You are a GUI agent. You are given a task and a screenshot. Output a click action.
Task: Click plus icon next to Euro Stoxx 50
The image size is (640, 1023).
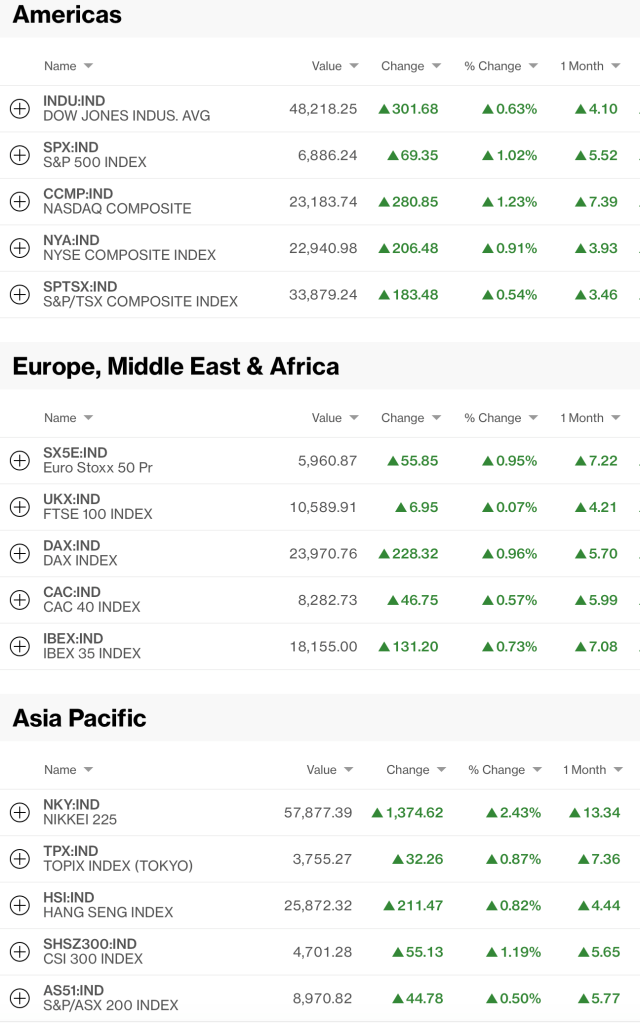[19, 460]
